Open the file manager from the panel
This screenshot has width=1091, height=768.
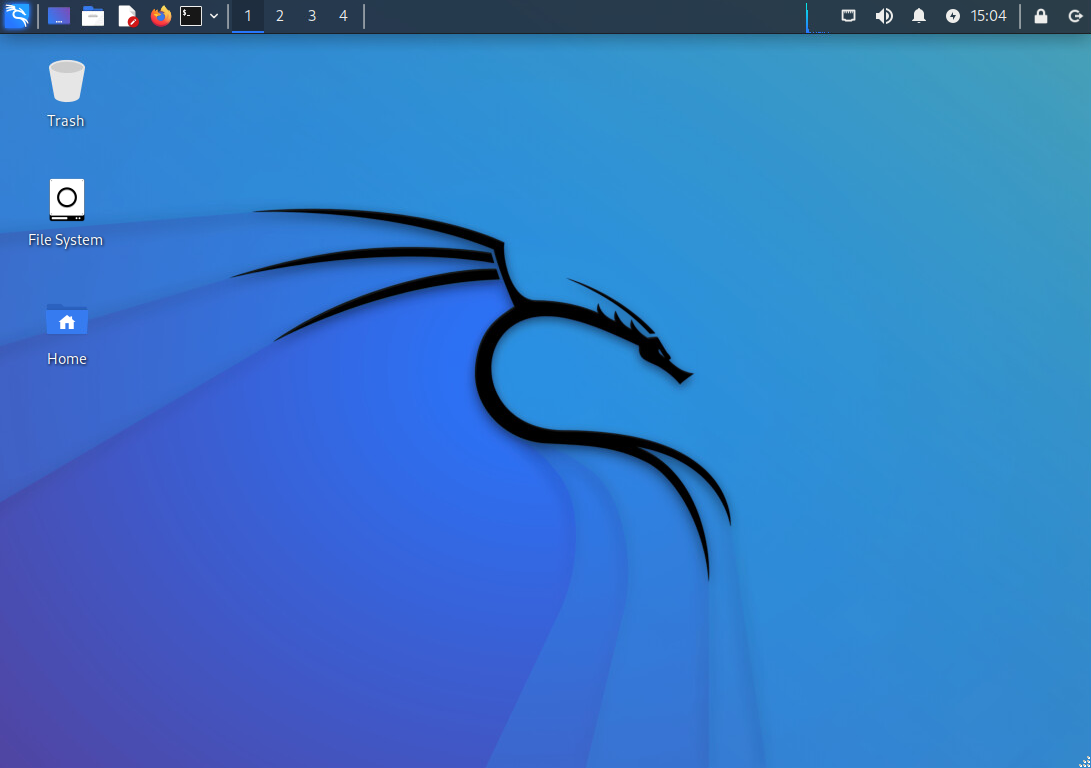tap(93, 15)
